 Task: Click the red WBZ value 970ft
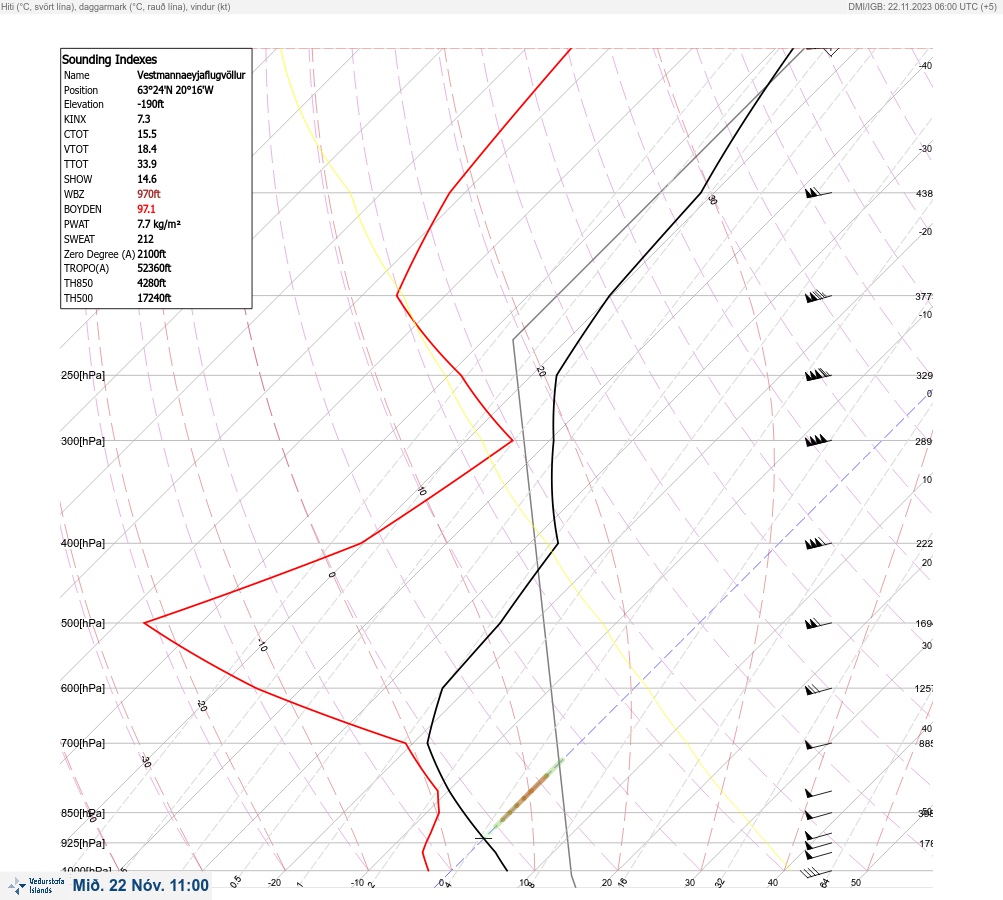click(148, 194)
